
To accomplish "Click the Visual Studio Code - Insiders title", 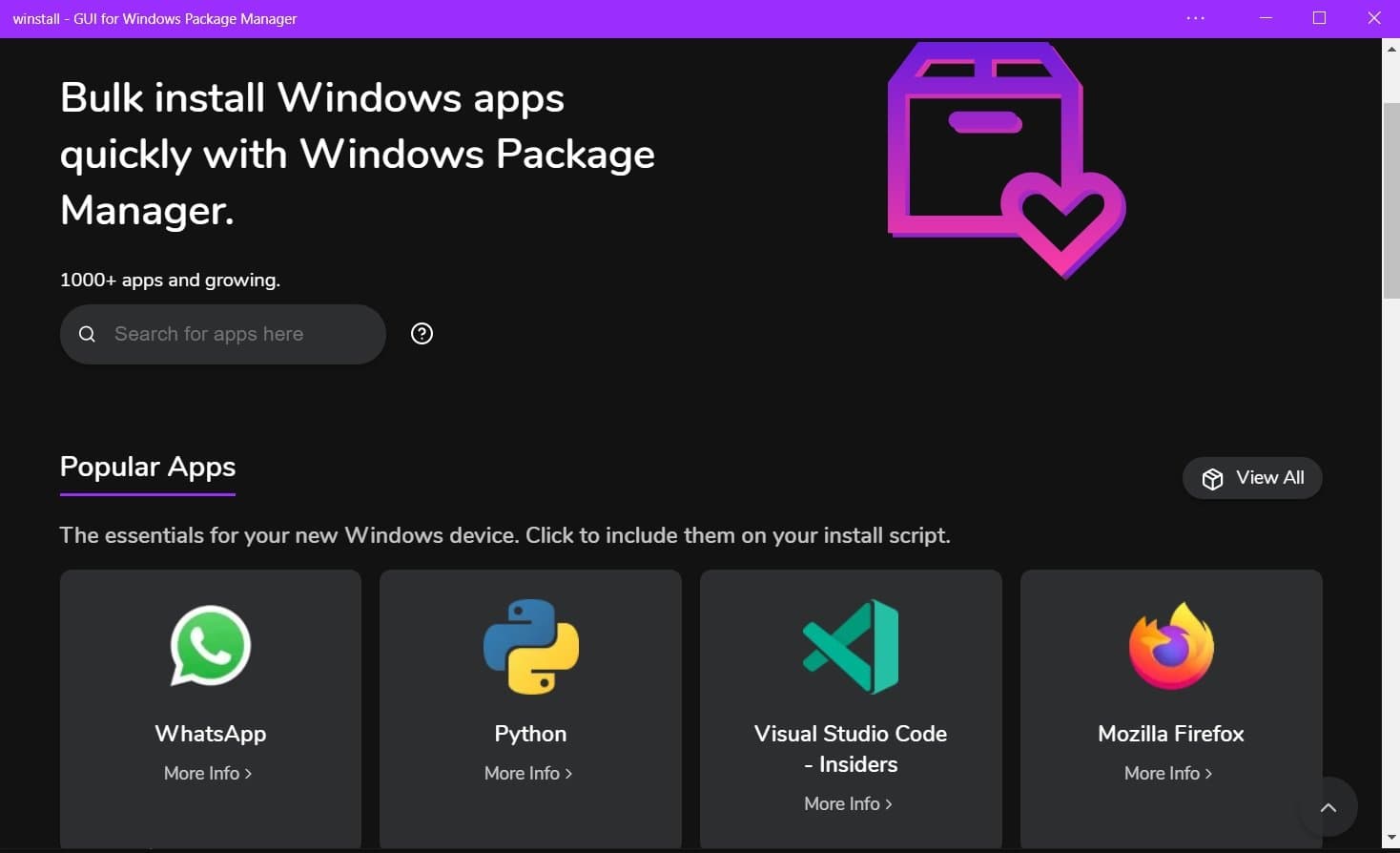I will [x=851, y=749].
